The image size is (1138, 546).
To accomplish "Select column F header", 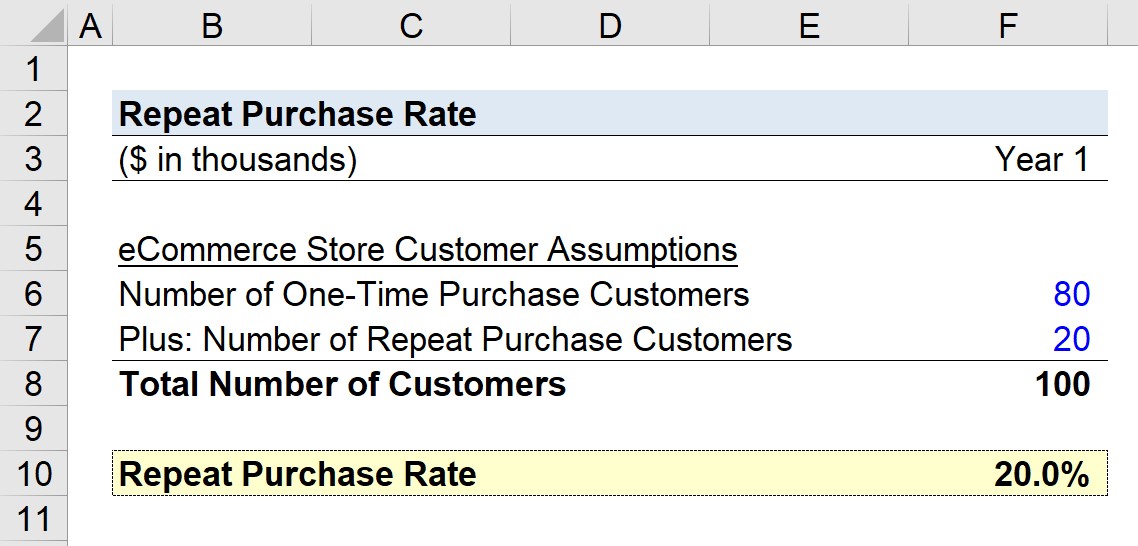I will (x=1008, y=23).
